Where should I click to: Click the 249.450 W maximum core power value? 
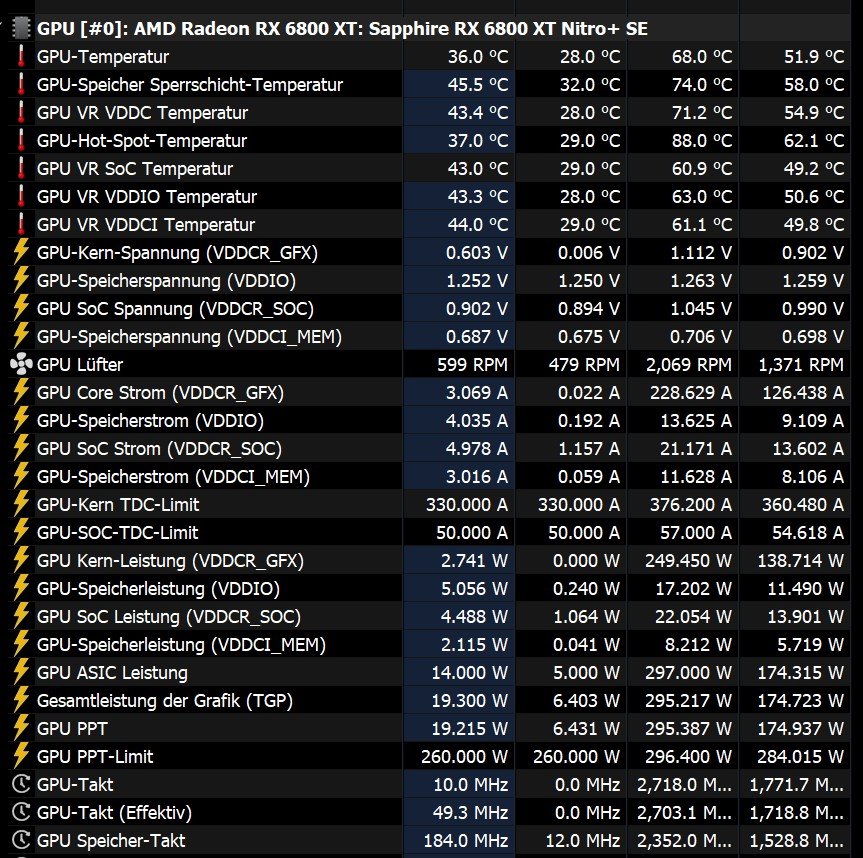(688, 560)
